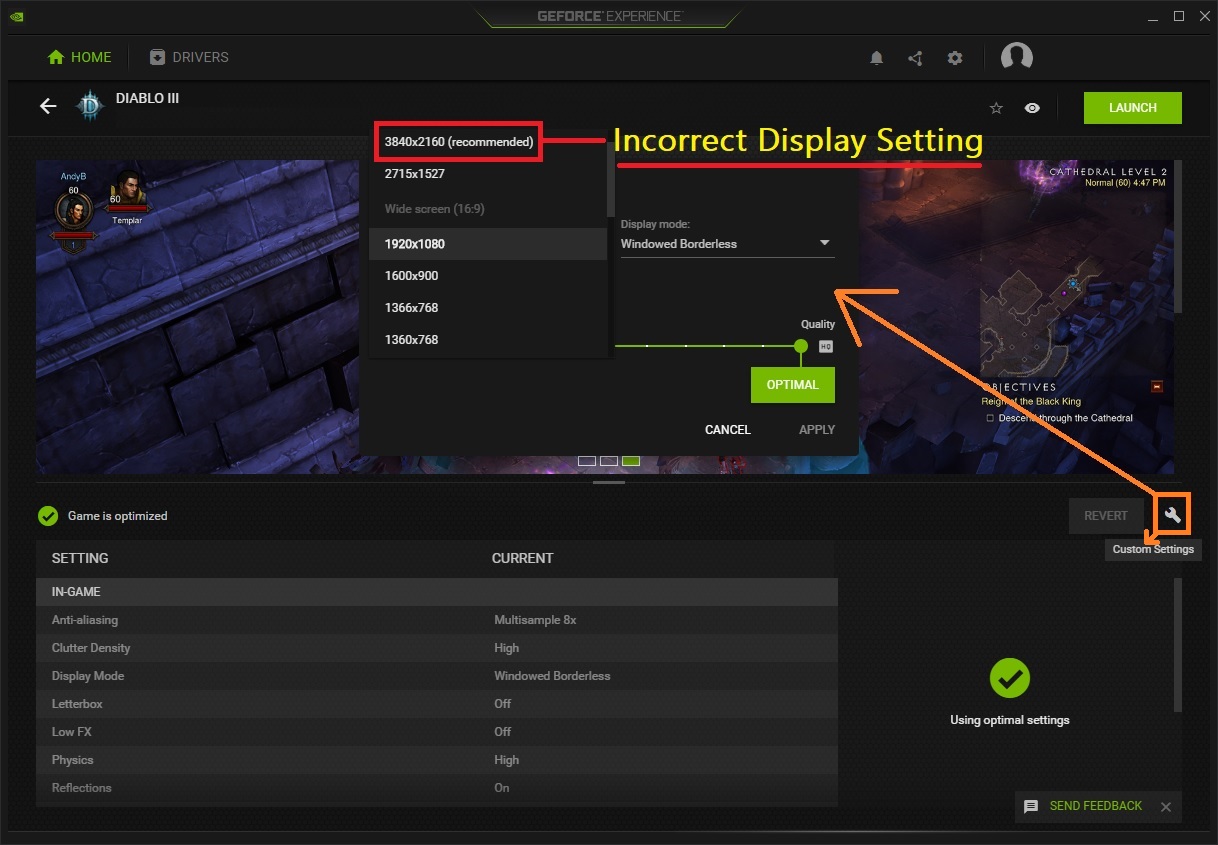
Task: Click the Physics setting row
Action: click(437, 760)
